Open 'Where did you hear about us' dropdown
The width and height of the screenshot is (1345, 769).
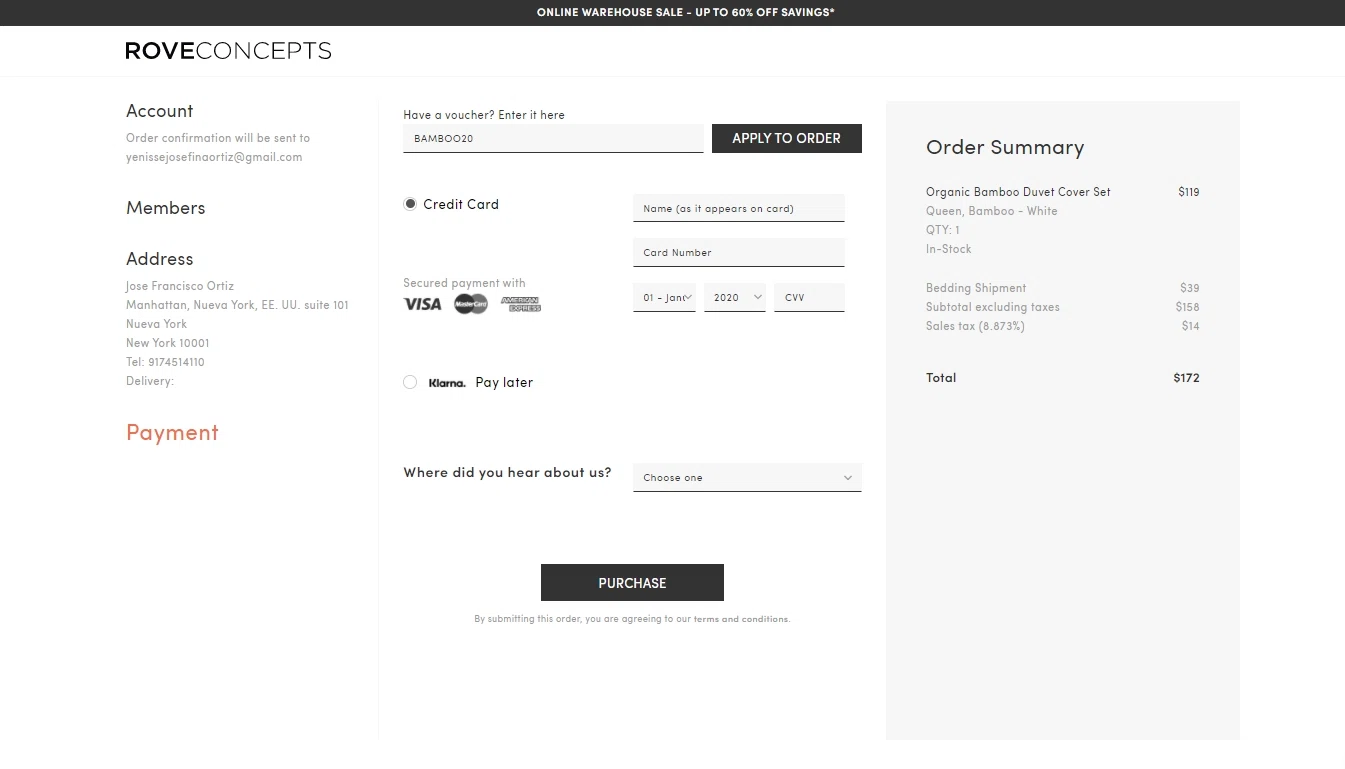pyautogui.click(x=747, y=477)
